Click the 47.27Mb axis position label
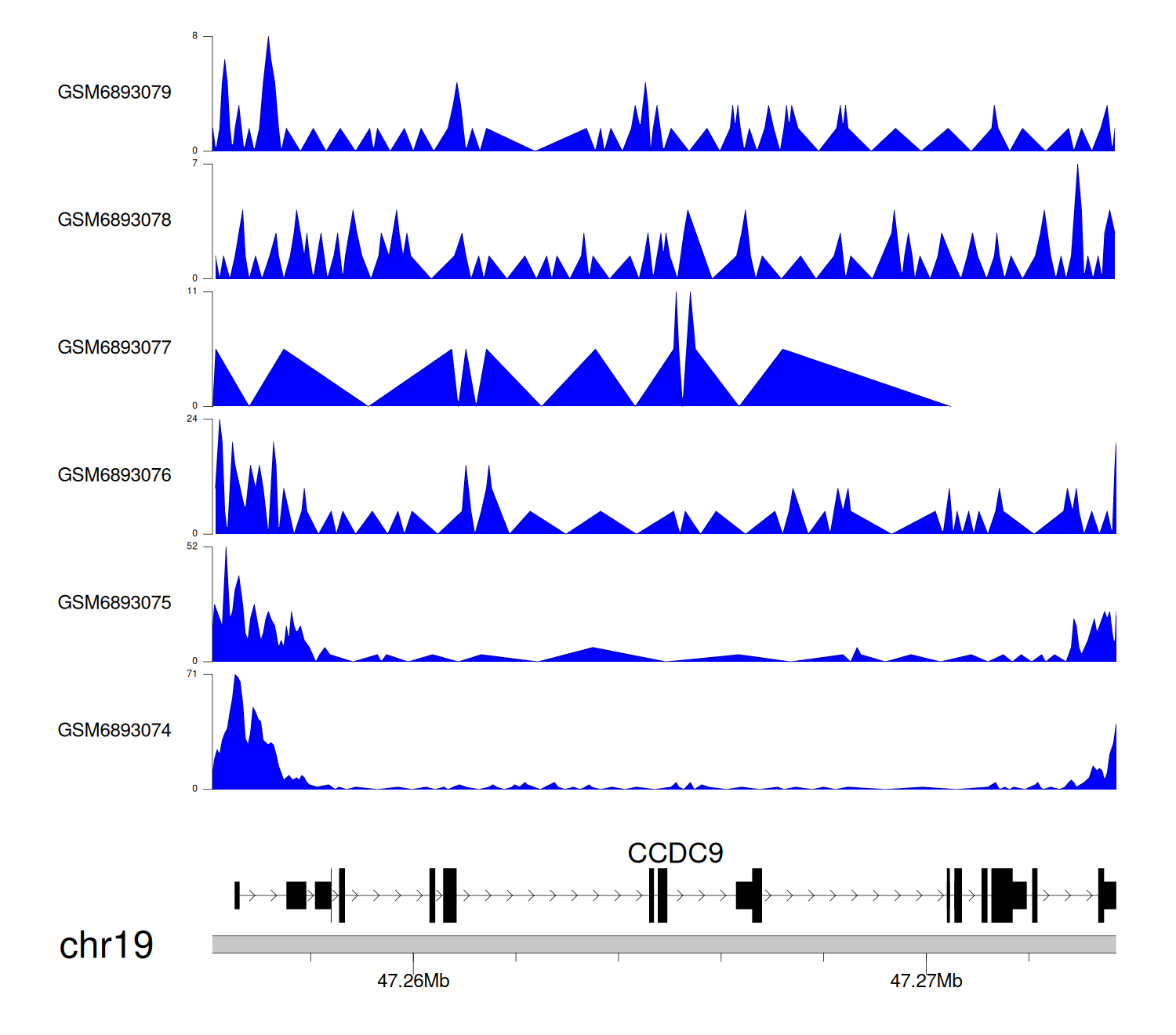The width and height of the screenshot is (1176, 1035). click(x=926, y=982)
